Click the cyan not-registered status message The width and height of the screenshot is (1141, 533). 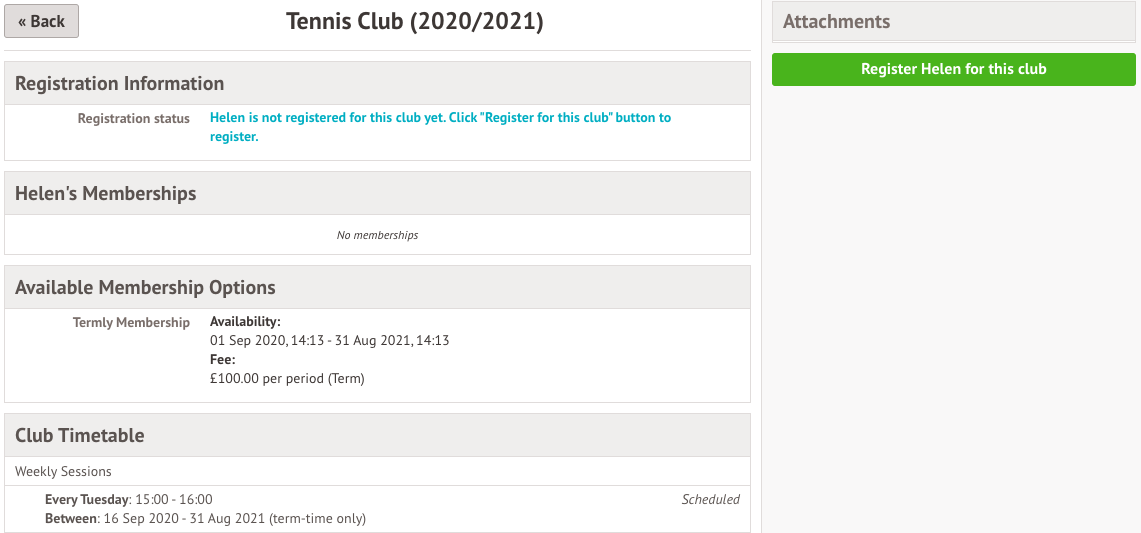click(440, 127)
